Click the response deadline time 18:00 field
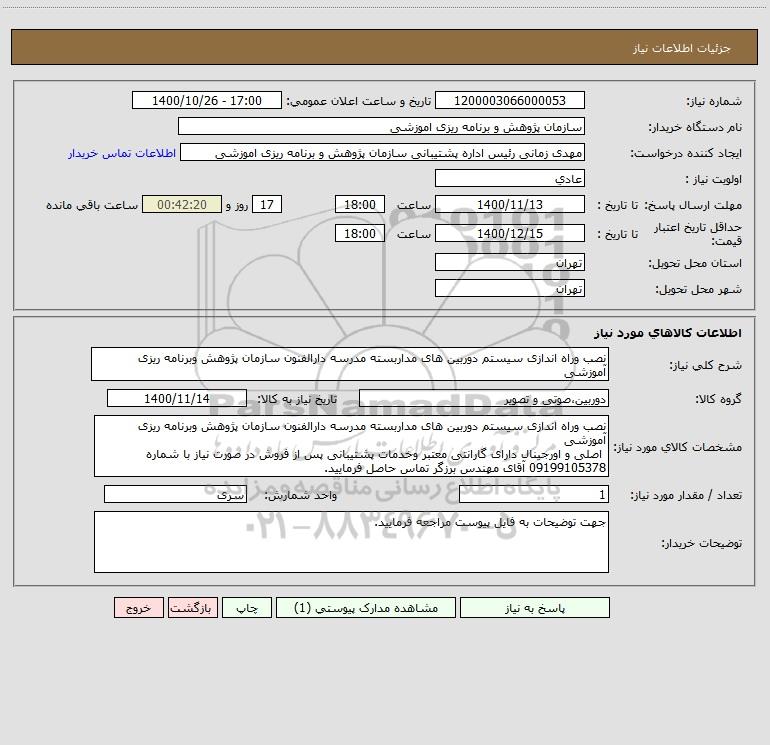Image resolution: width=770 pixels, height=745 pixels. (x=359, y=204)
